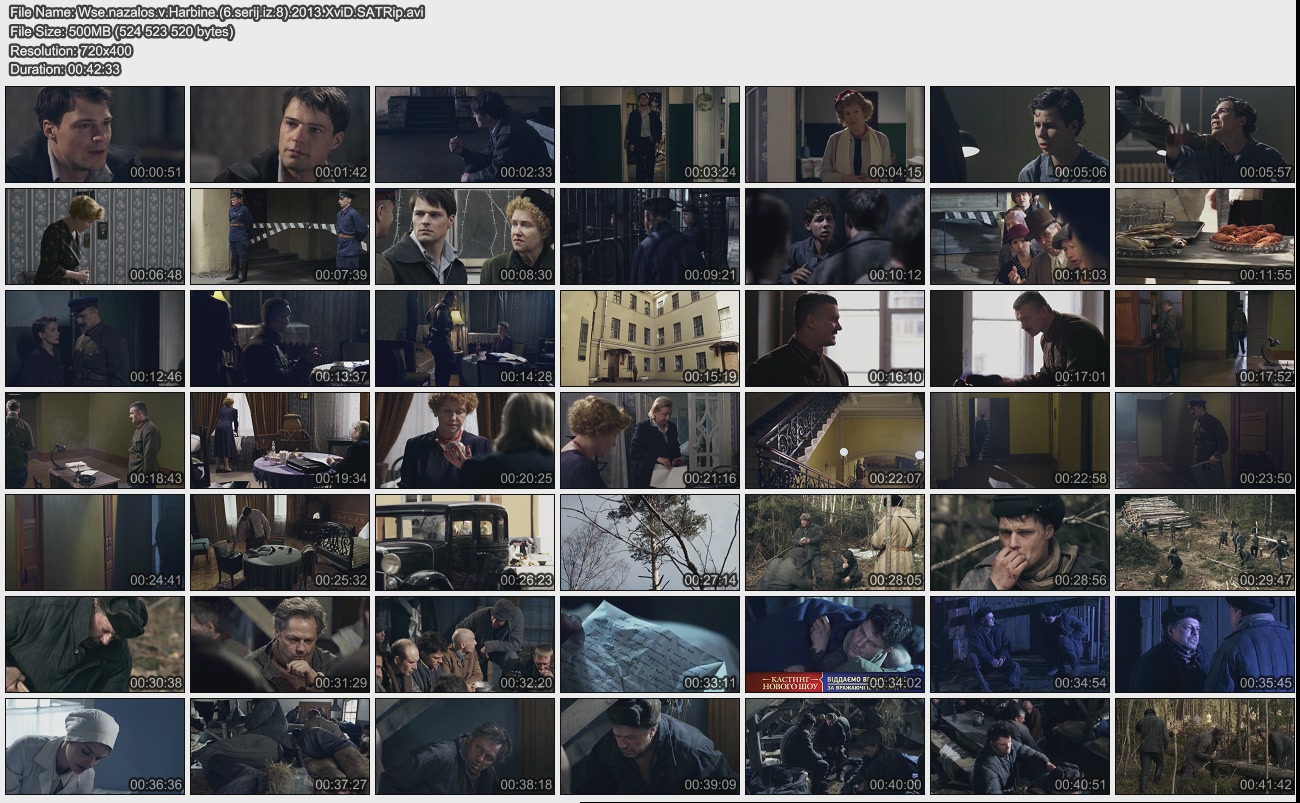
Task: Click the Resolution 720x400 text
Action: 71,50
